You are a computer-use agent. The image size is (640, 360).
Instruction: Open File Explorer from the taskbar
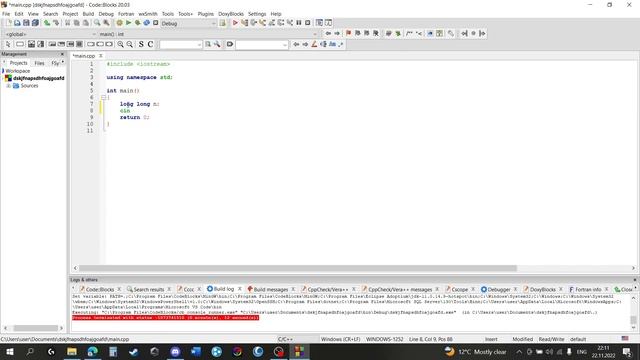click(x=72, y=351)
